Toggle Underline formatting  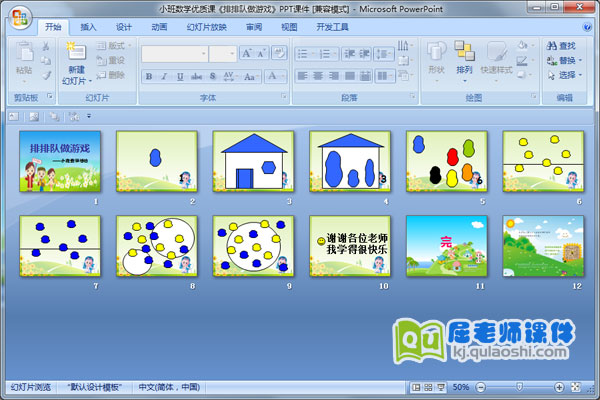click(x=180, y=77)
